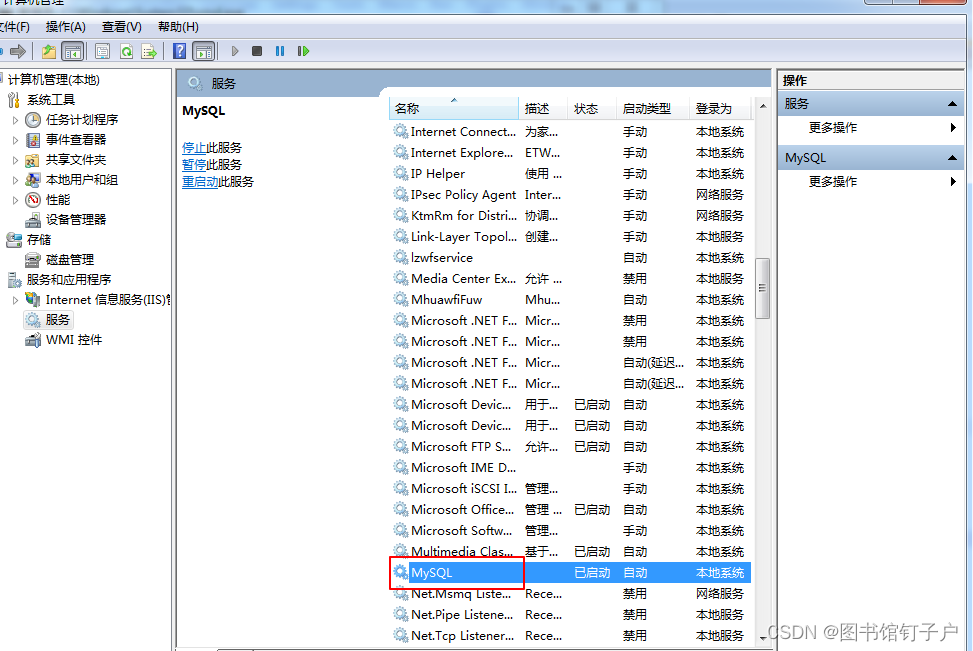This screenshot has height=651, width=973.
Task: Click the scroll up arrow of services list
Action: 763,106
